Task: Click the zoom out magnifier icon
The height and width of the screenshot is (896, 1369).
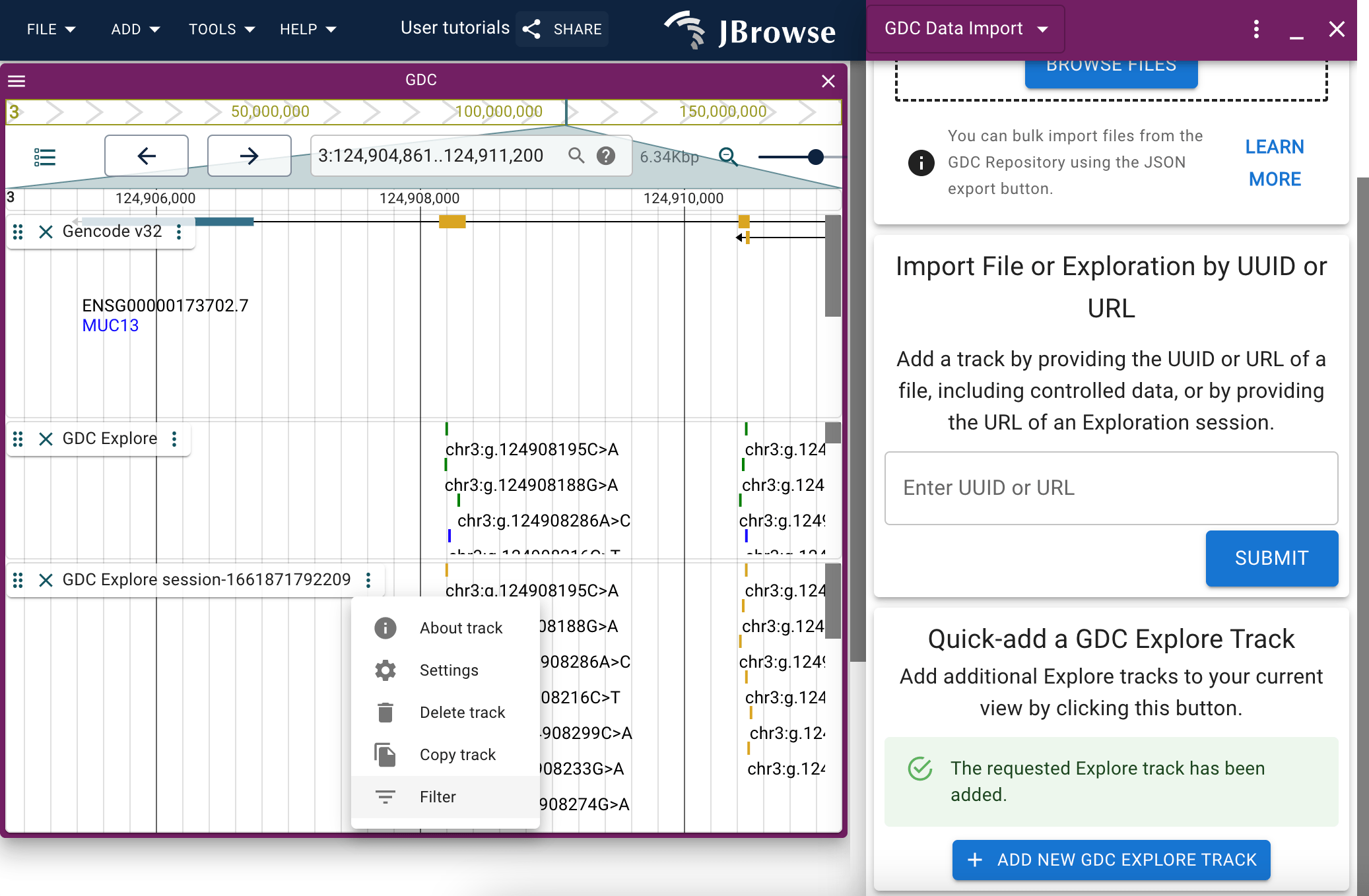Action: point(728,156)
